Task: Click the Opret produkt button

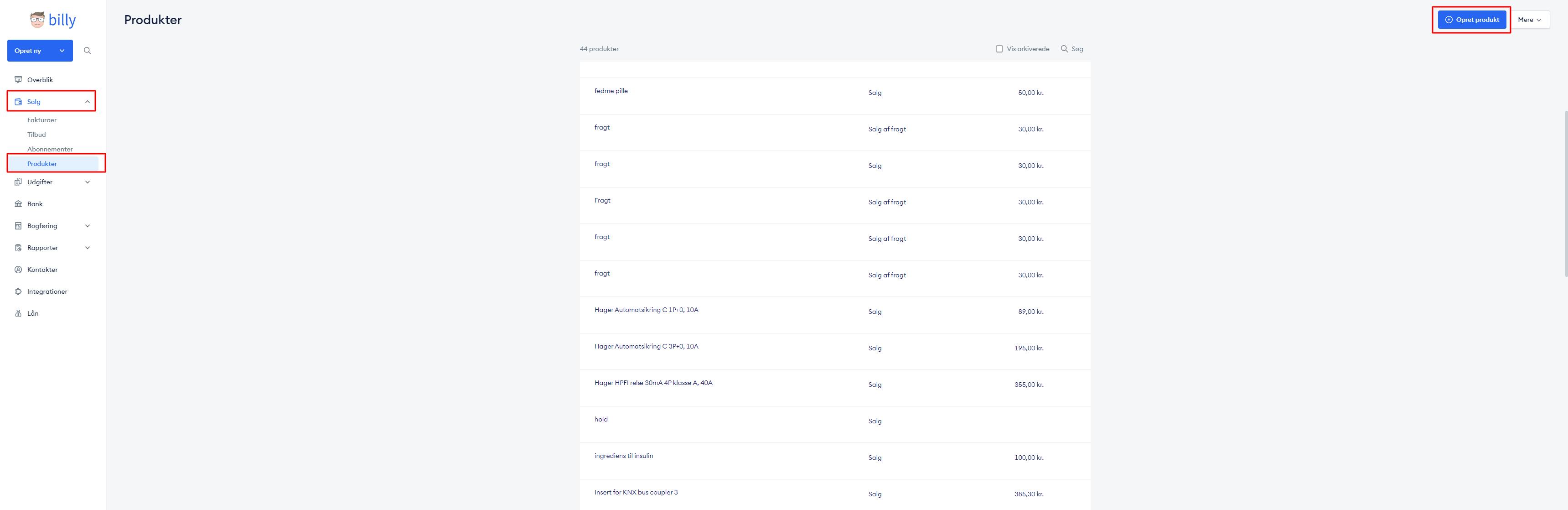Action: pyautogui.click(x=1472, y=20)
